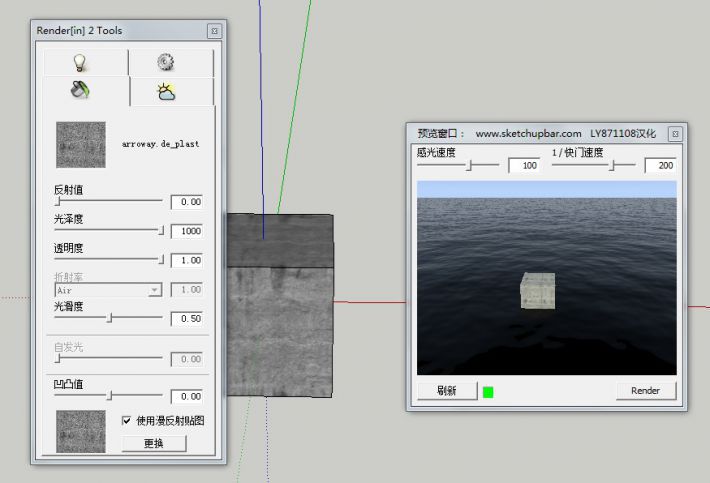Switch to the sun and cloud environment tab

(166, 91)
